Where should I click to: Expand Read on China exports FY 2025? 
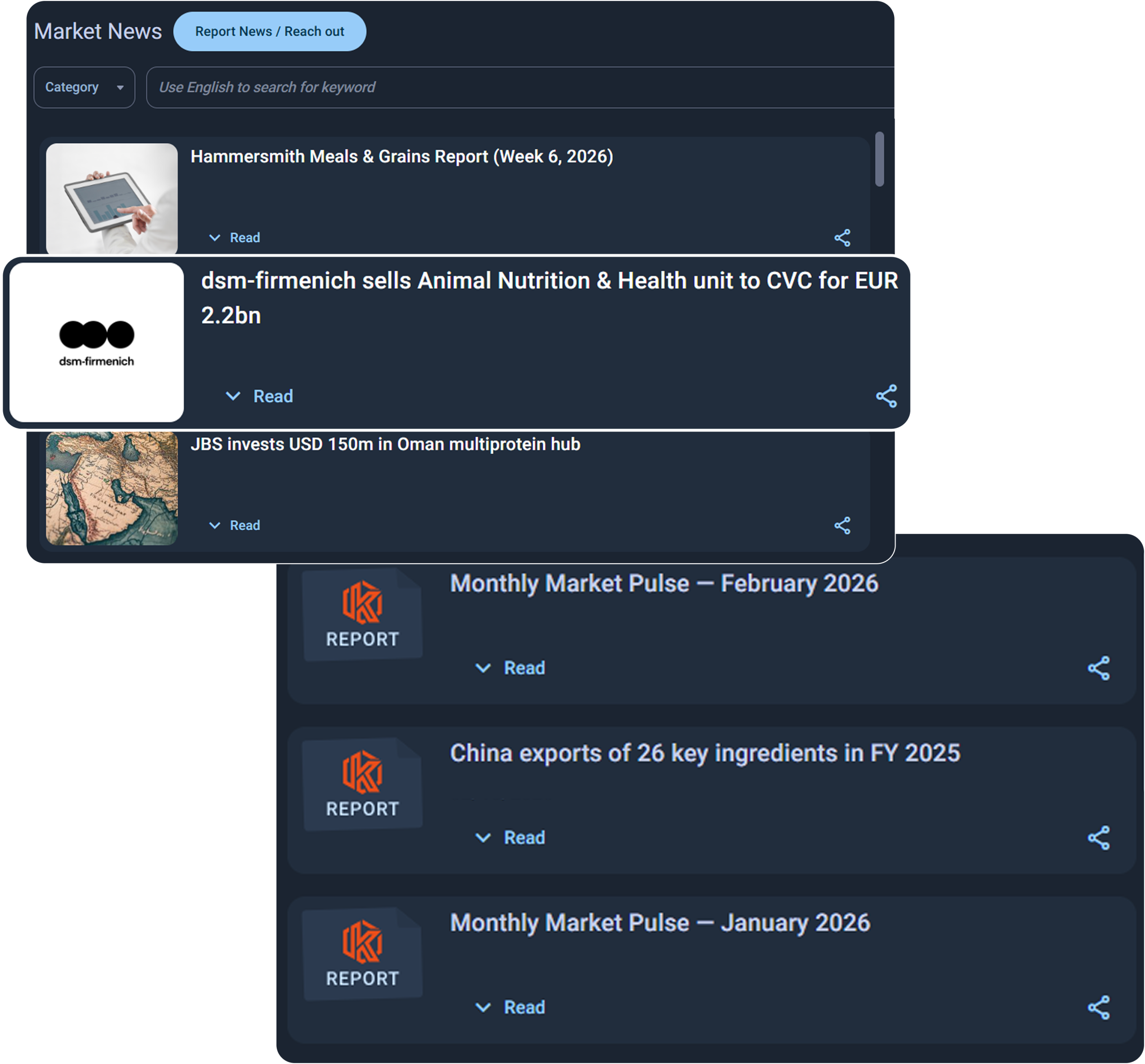tap(510, 838)
